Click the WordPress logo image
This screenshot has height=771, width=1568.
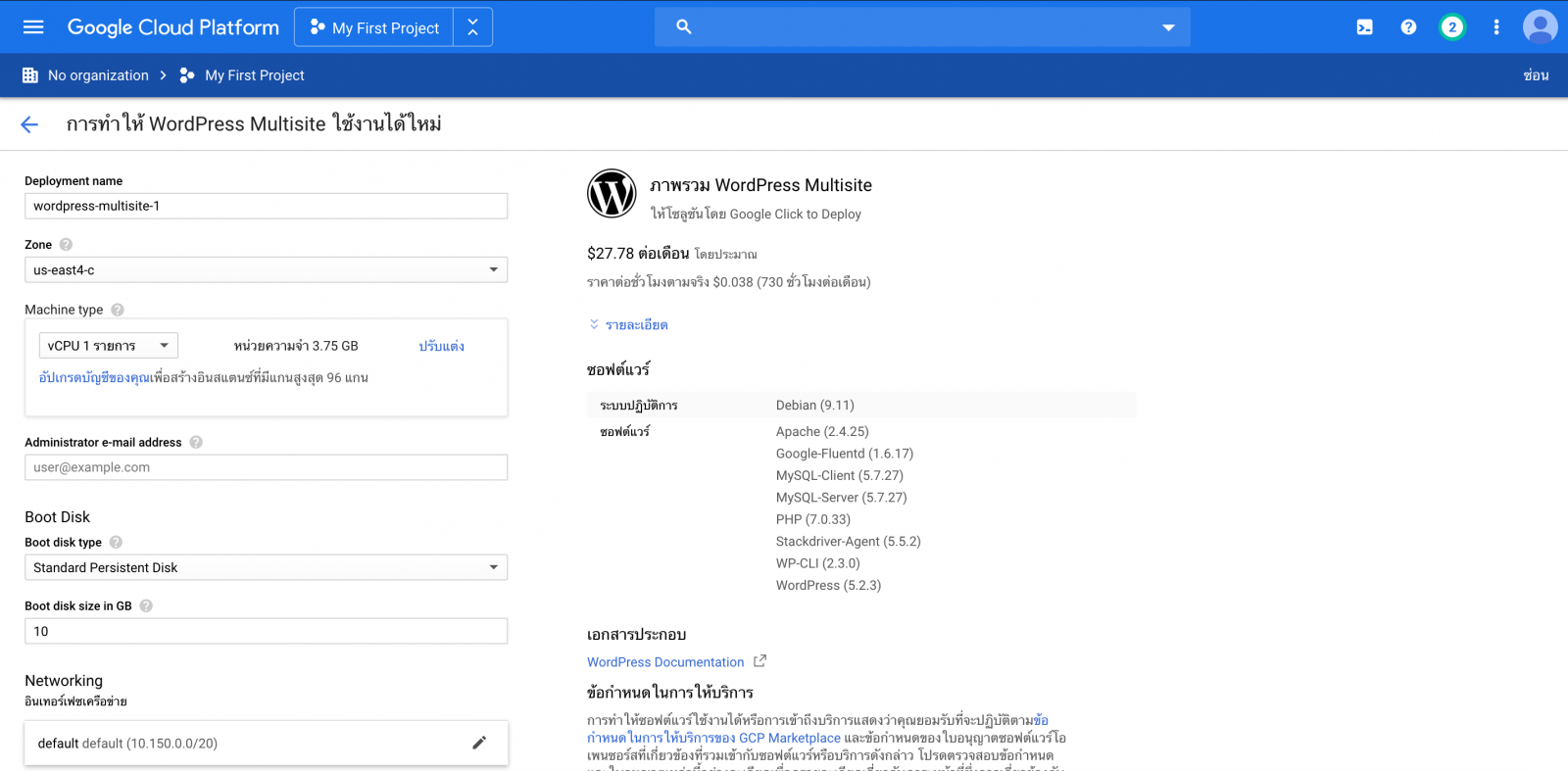point(612,193)
